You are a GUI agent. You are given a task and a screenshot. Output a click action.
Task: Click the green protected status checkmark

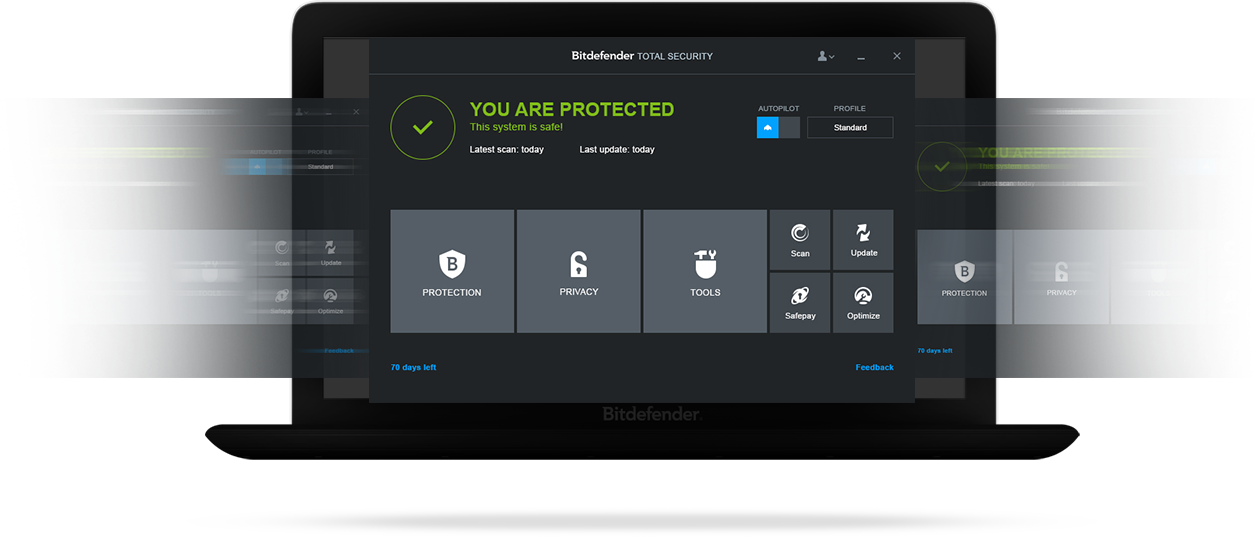click(423, 128)
